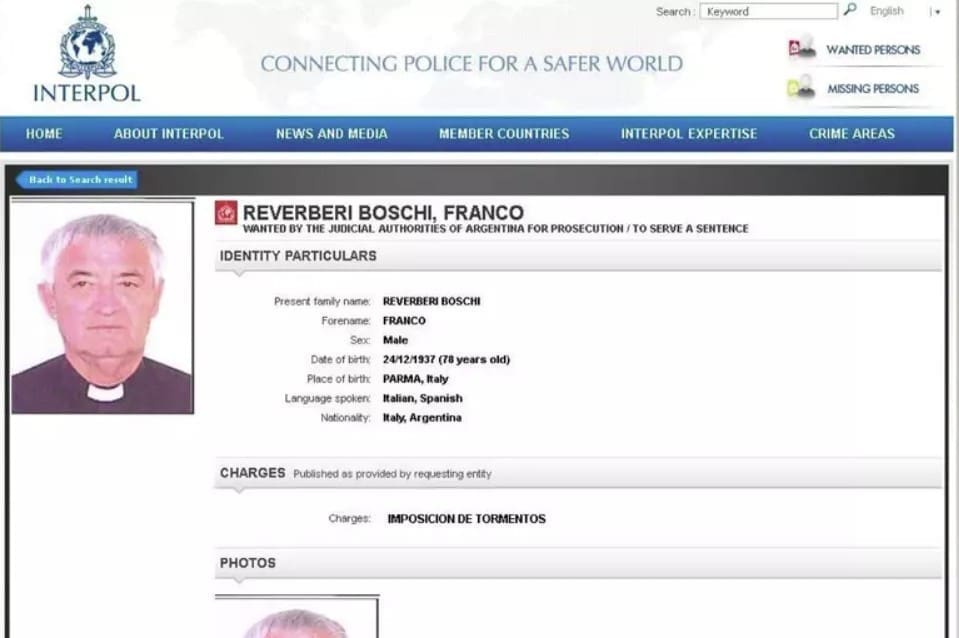959x638 pixels.
Task: Click the Missing Persons icon
Action: [801, 87]
